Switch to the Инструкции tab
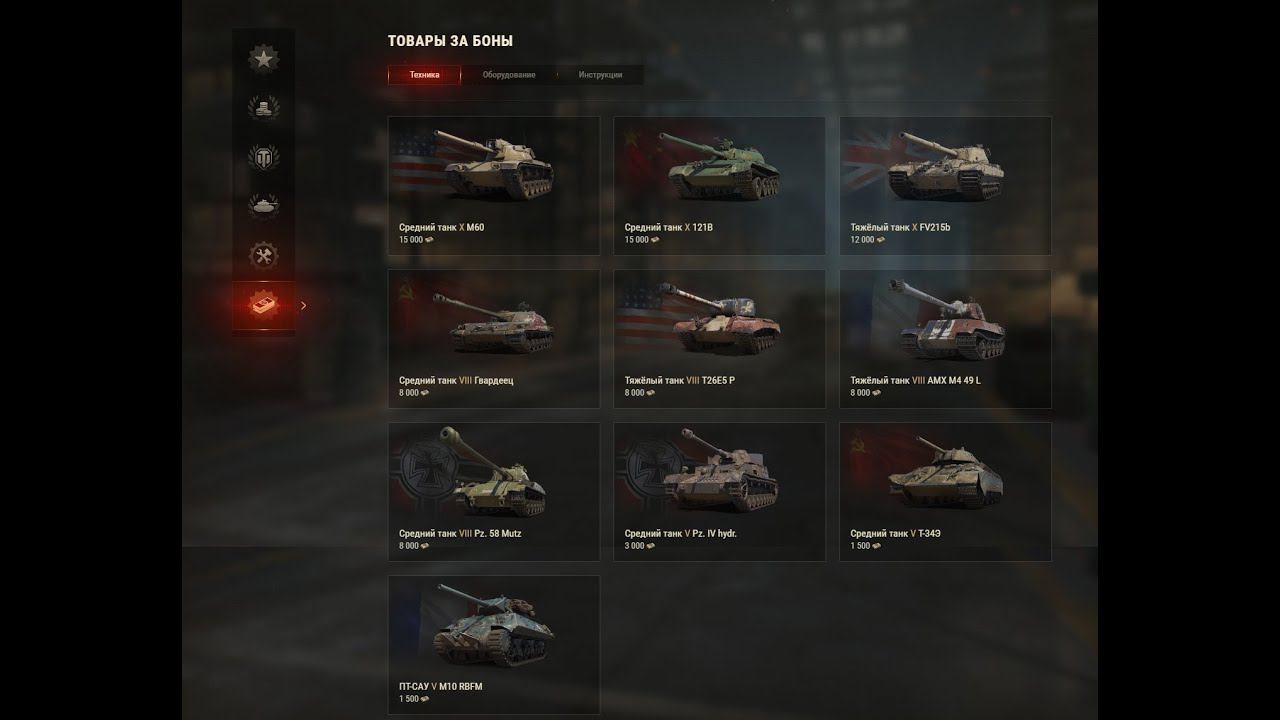The height and width of the screenshot is (720, 1280). 600,75
